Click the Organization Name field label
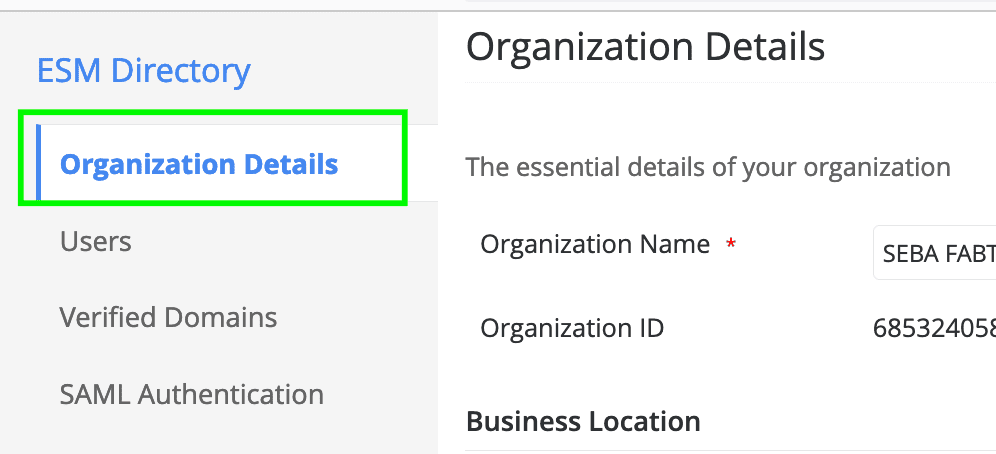 (595, 244)
